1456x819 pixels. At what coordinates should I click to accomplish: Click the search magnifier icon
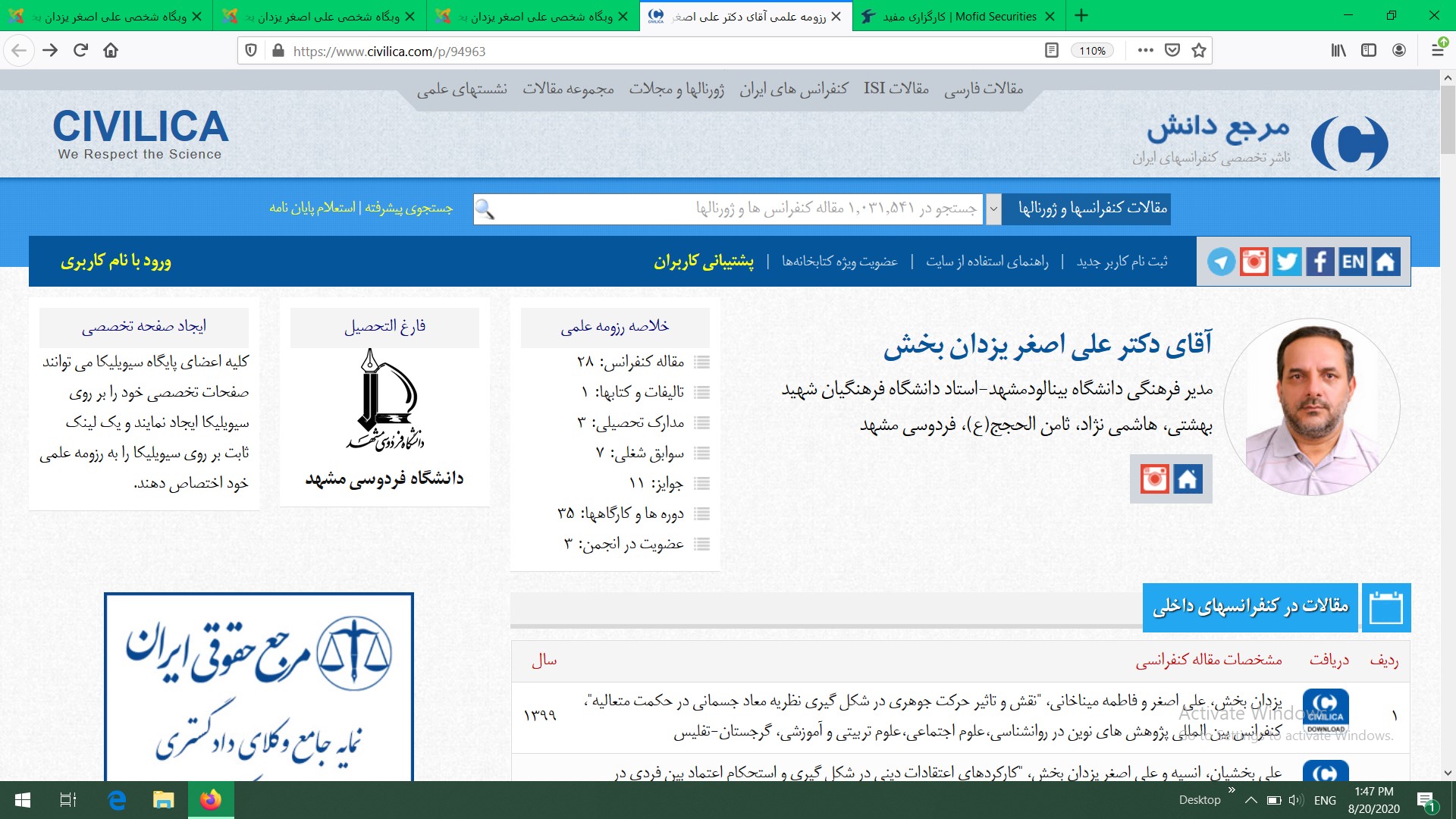click(x=485, y=209)
